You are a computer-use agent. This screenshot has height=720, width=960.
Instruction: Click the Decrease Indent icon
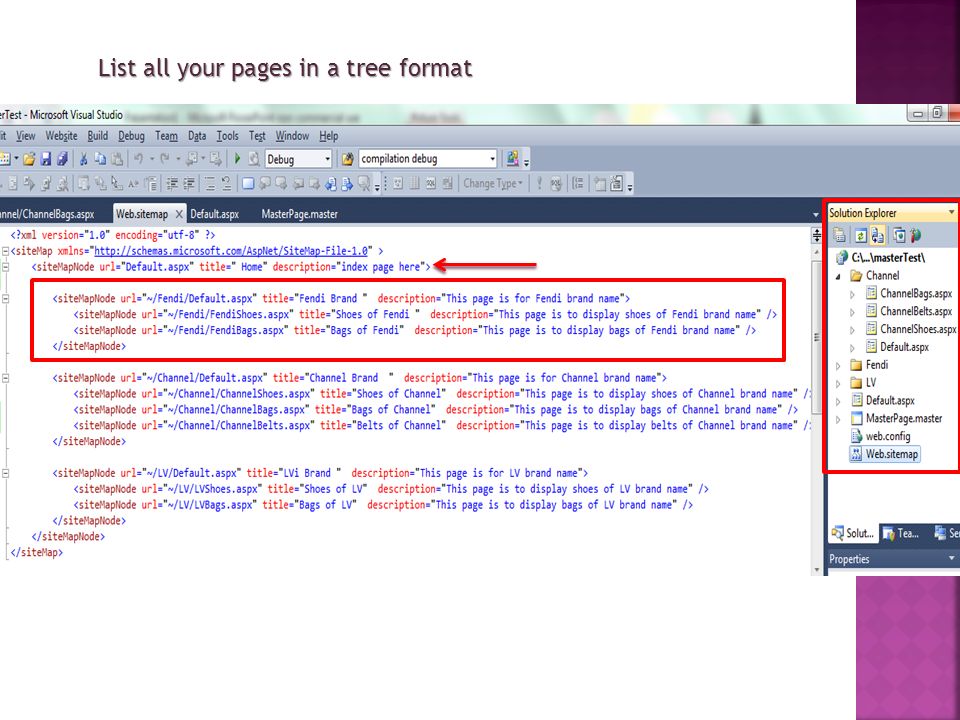173,183
